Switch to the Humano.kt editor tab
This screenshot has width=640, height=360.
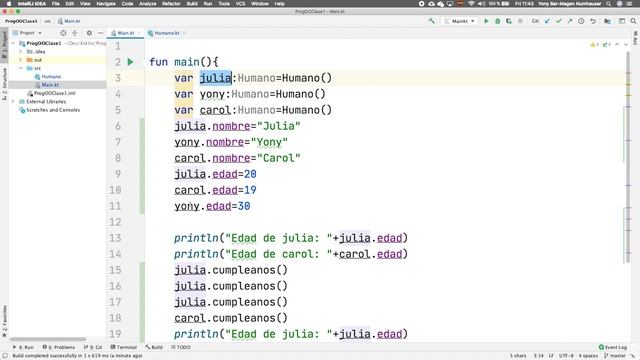[x=166, y=33]
